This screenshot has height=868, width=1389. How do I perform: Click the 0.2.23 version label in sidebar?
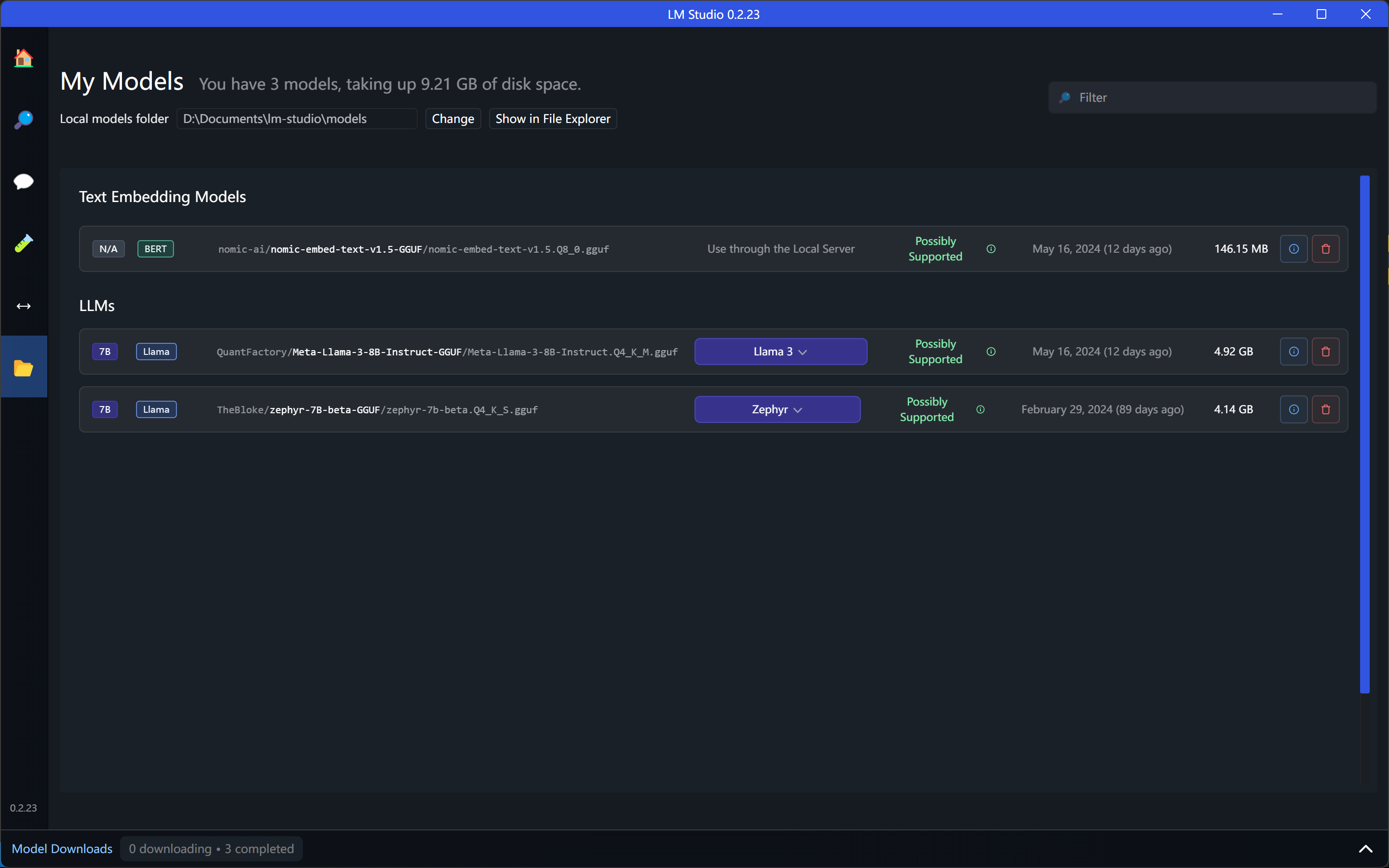[x=23, y=808]
